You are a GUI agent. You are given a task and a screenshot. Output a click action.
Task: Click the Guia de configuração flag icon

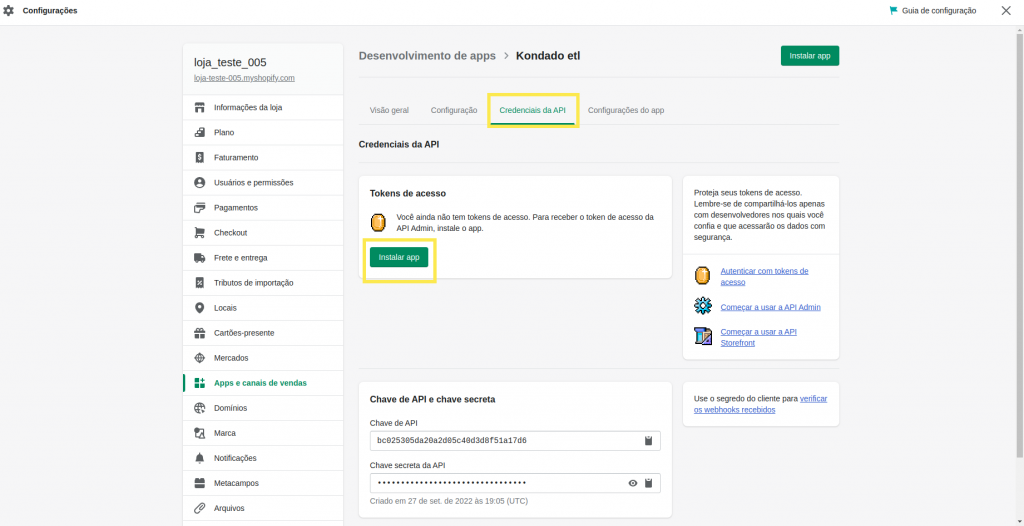pos(893,10)
